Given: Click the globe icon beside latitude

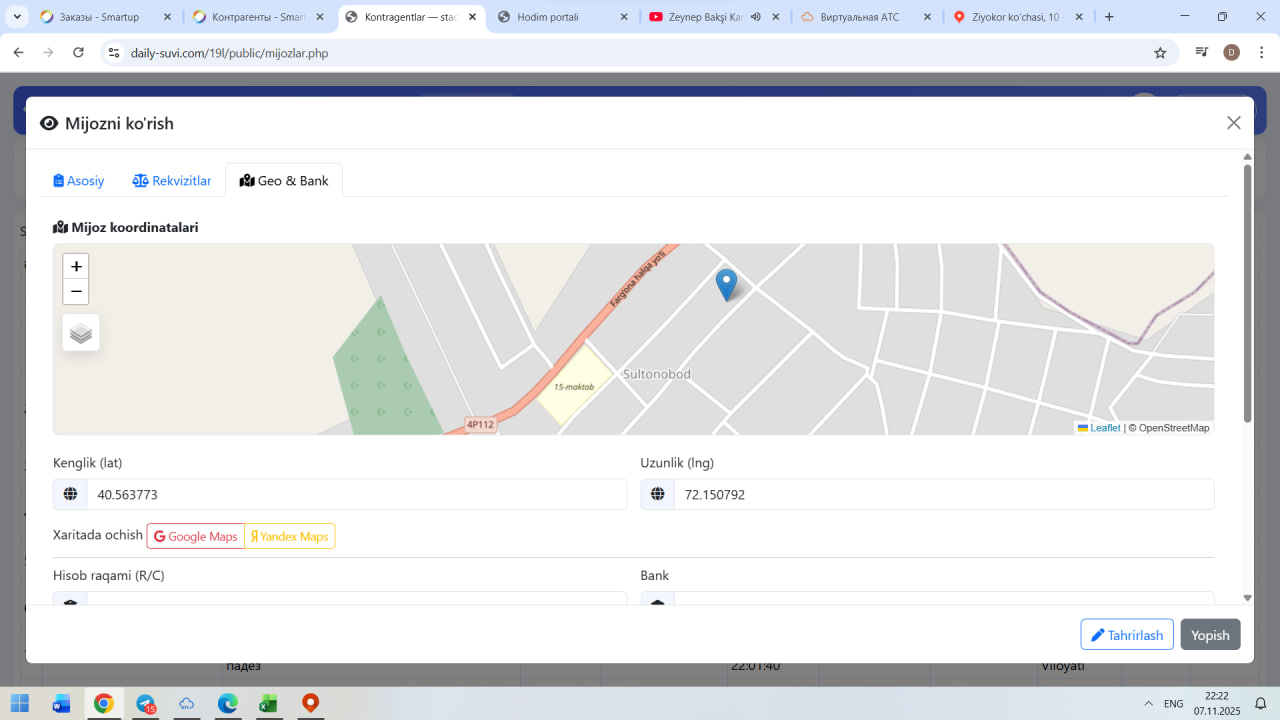Looking at the screenshot, I should click(70, 494).
